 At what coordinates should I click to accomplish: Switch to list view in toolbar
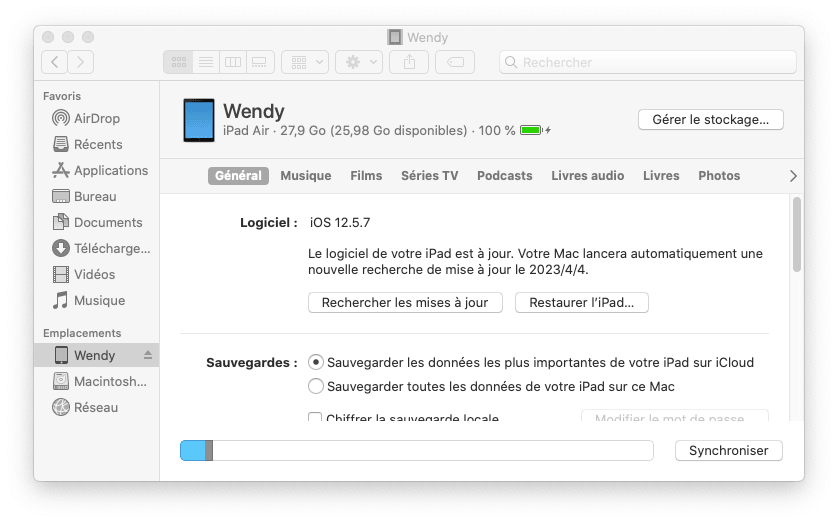206,62
